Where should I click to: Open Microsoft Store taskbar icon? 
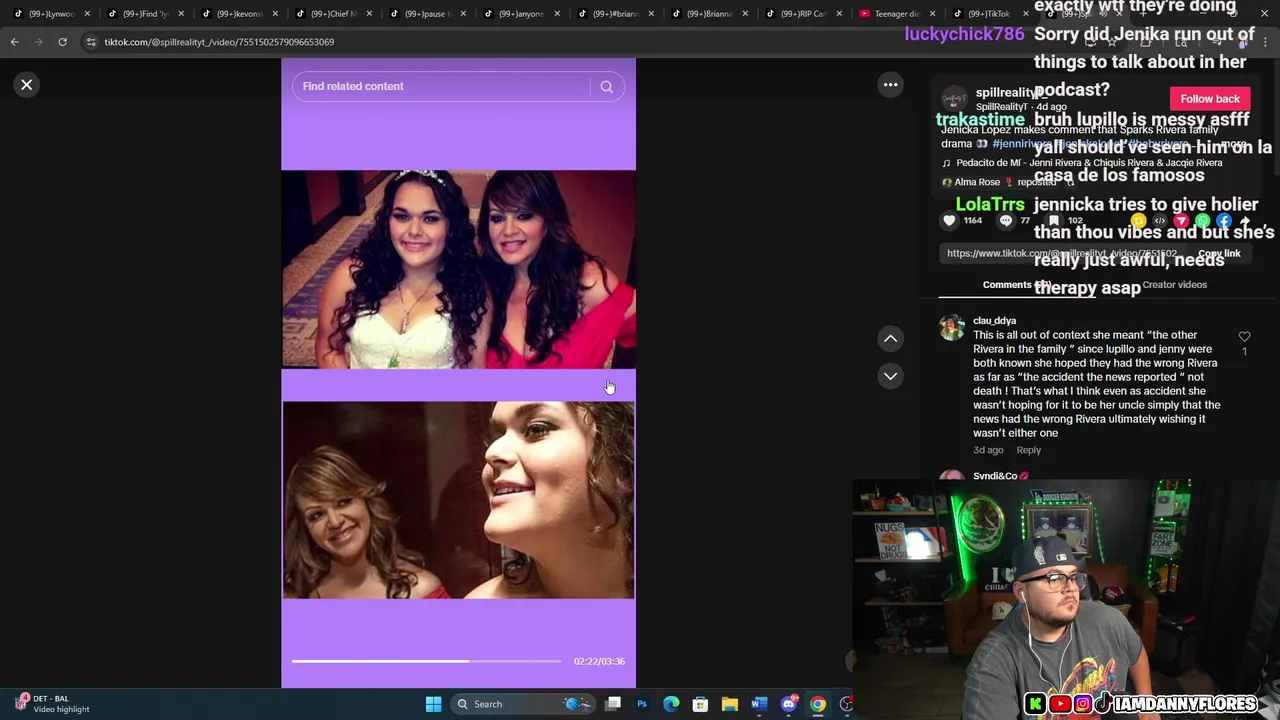pyautogui.click(x=700, y=704)
